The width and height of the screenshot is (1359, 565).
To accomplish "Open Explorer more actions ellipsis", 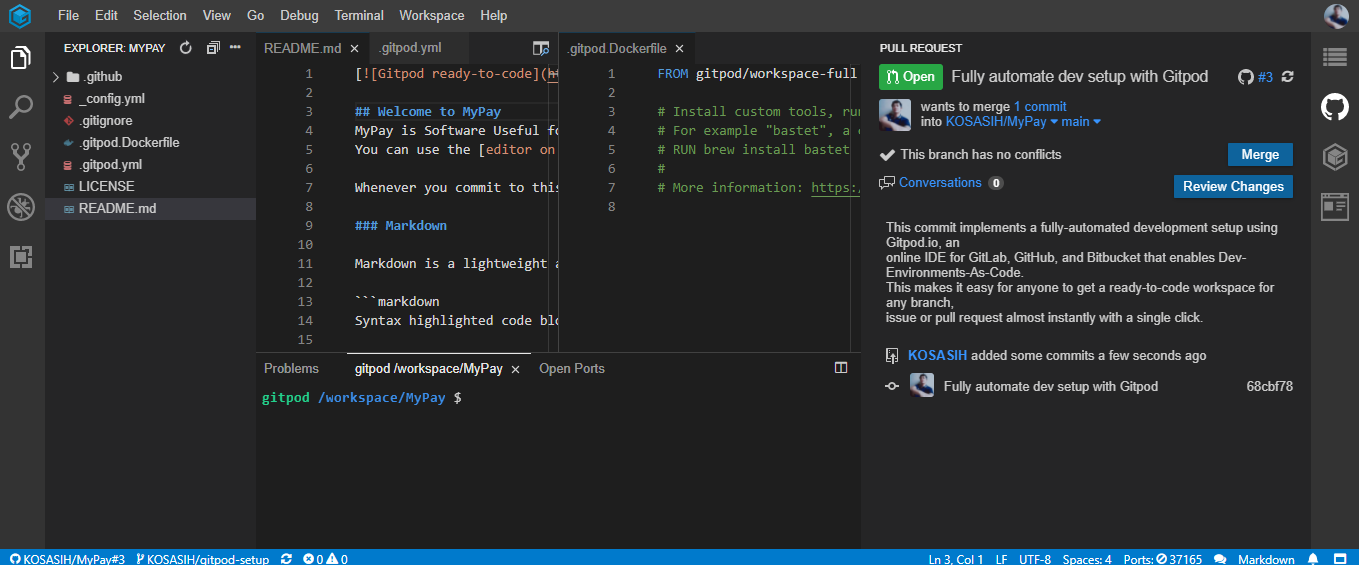I will point(236,47).
